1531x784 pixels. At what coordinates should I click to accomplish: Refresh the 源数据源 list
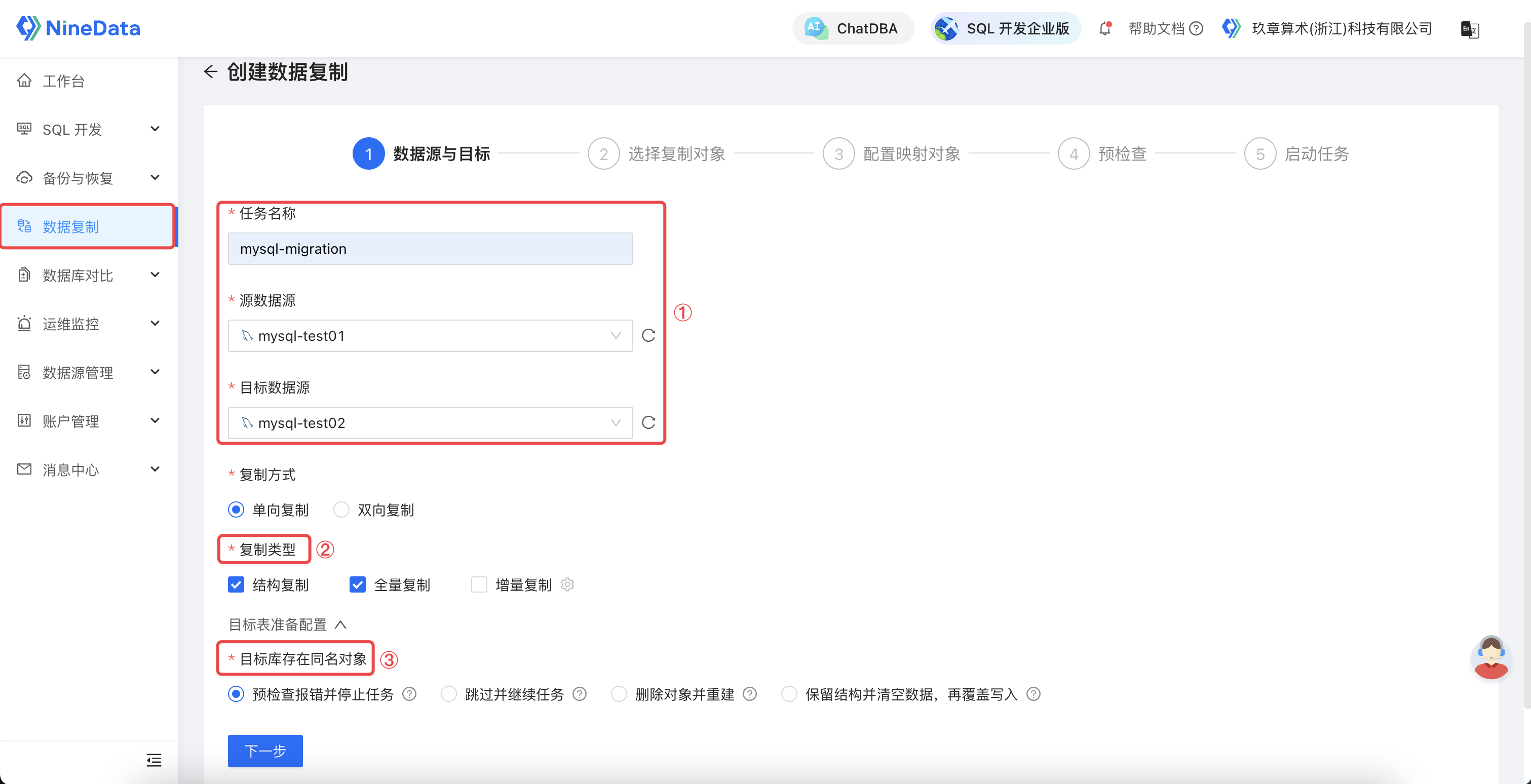[x=648, y=336]
